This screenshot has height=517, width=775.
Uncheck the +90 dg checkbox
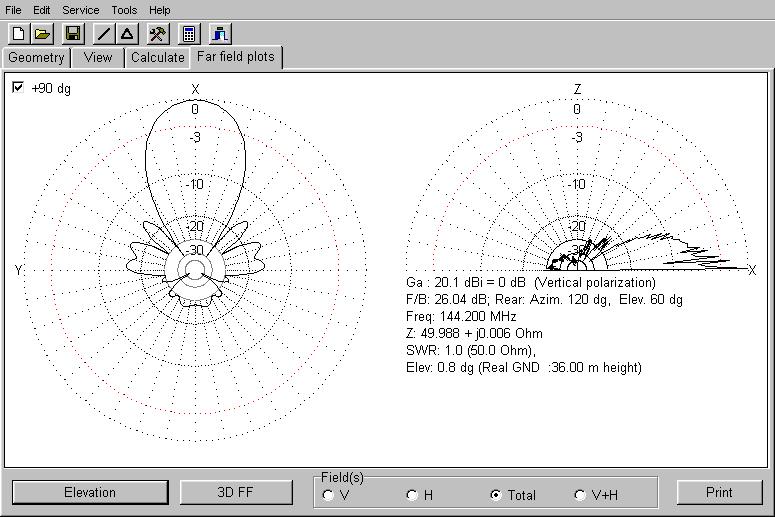coord(18,88)
